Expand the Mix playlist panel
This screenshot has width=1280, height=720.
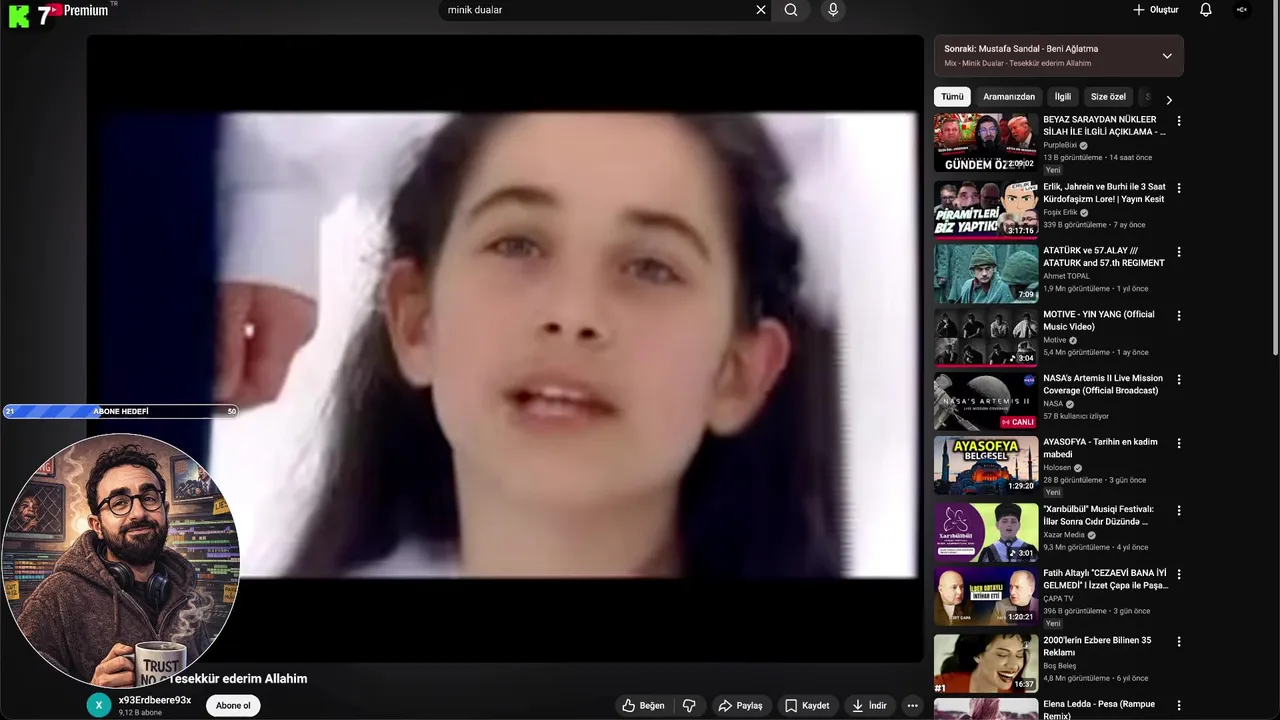point(1167,56)
